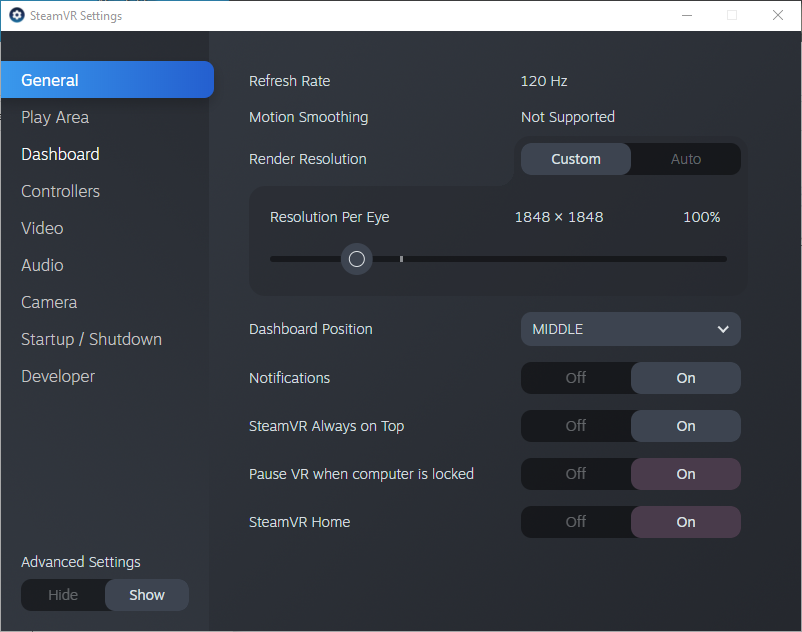Screen dimensions: 802x632
Task: Hide Advanced Settings
Action: [63, 595]
